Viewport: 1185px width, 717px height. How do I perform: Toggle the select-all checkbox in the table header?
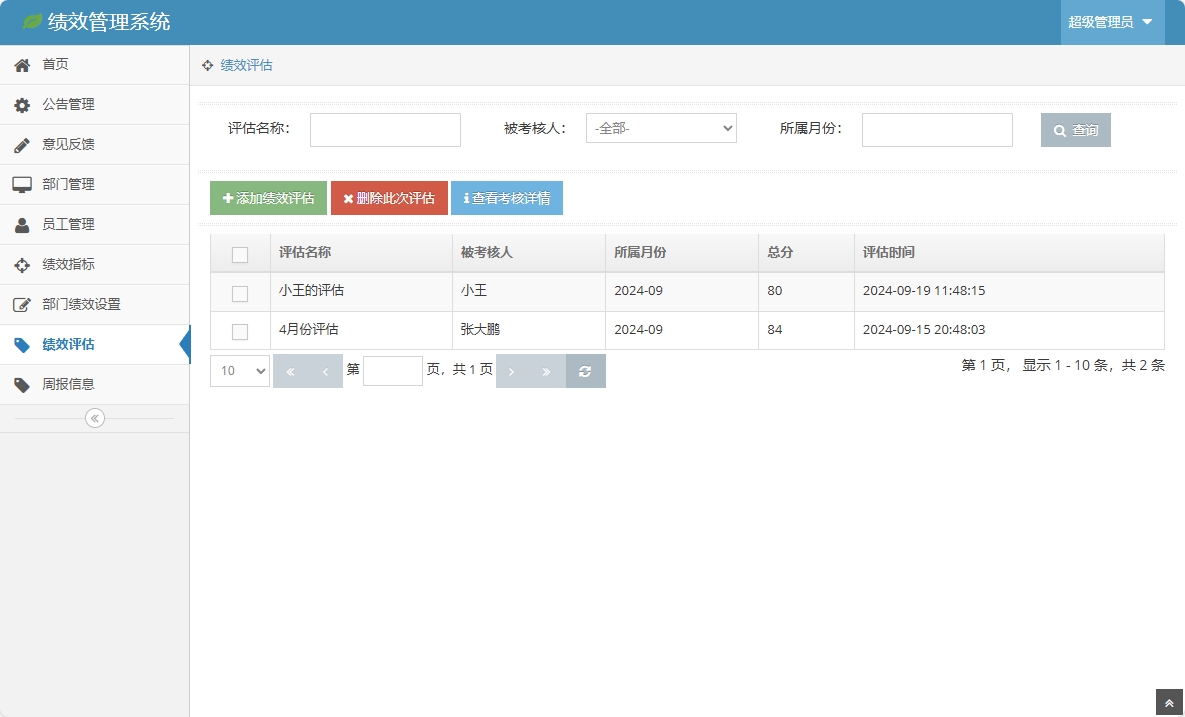pyautogui.click(x=240, y=254)
